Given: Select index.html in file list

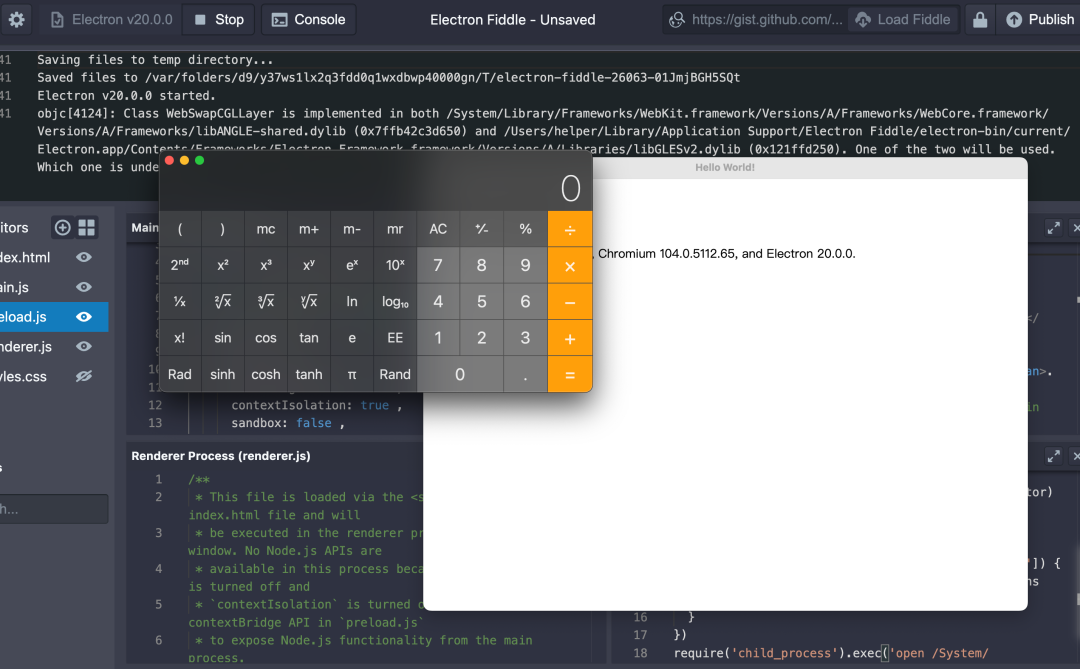Looking at the screenshot, I should [25, 257].
